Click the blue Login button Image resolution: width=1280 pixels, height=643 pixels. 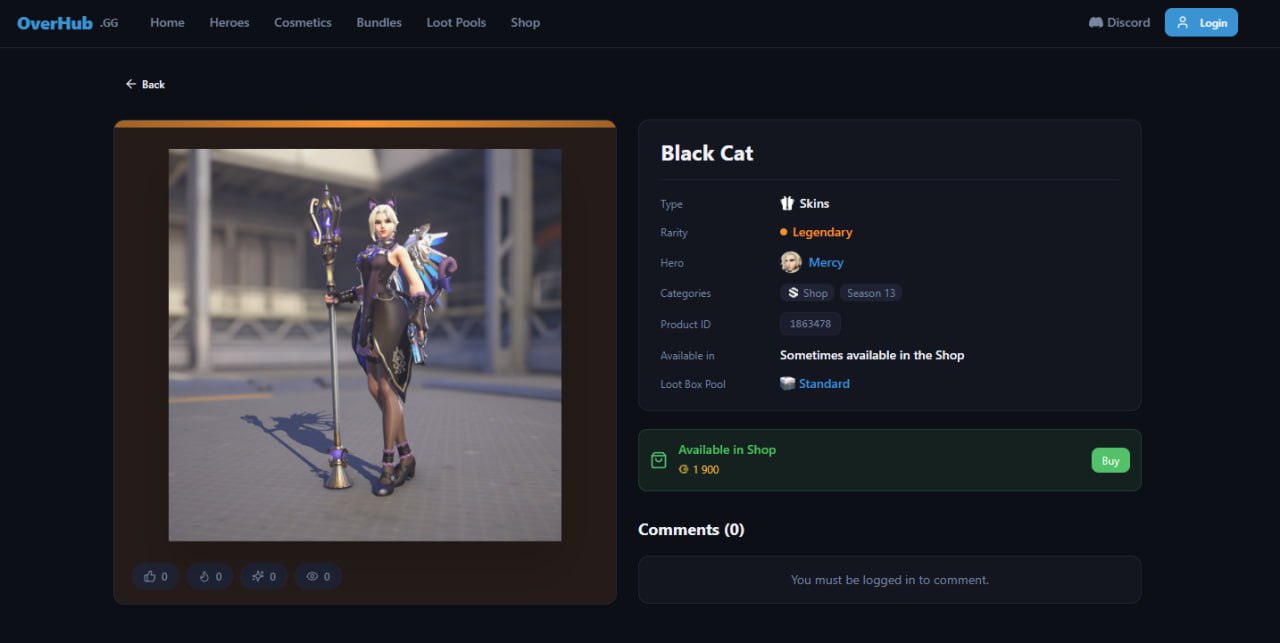(1201, 22)
